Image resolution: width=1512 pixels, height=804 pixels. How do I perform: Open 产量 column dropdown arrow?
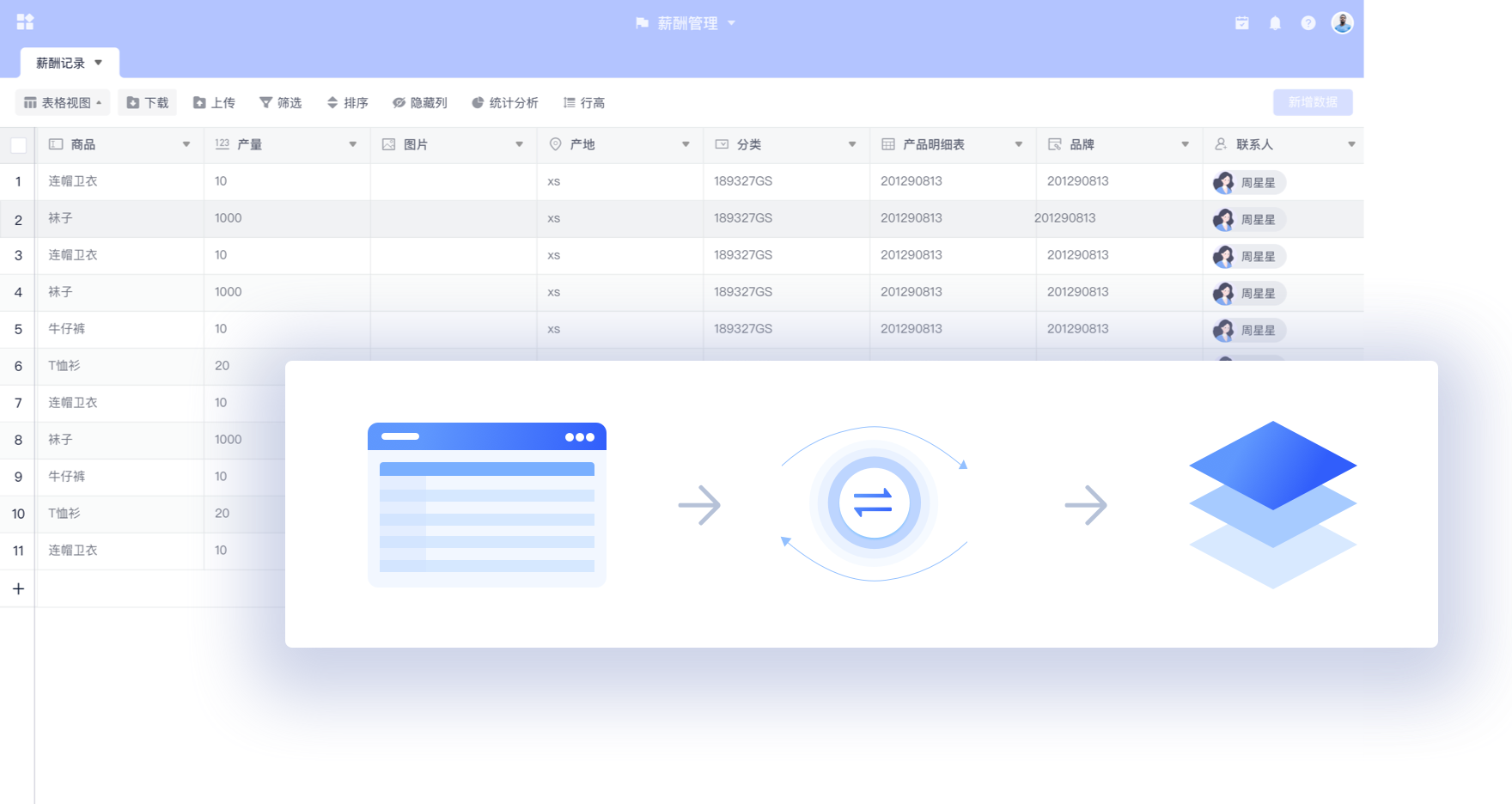[353, 144]
